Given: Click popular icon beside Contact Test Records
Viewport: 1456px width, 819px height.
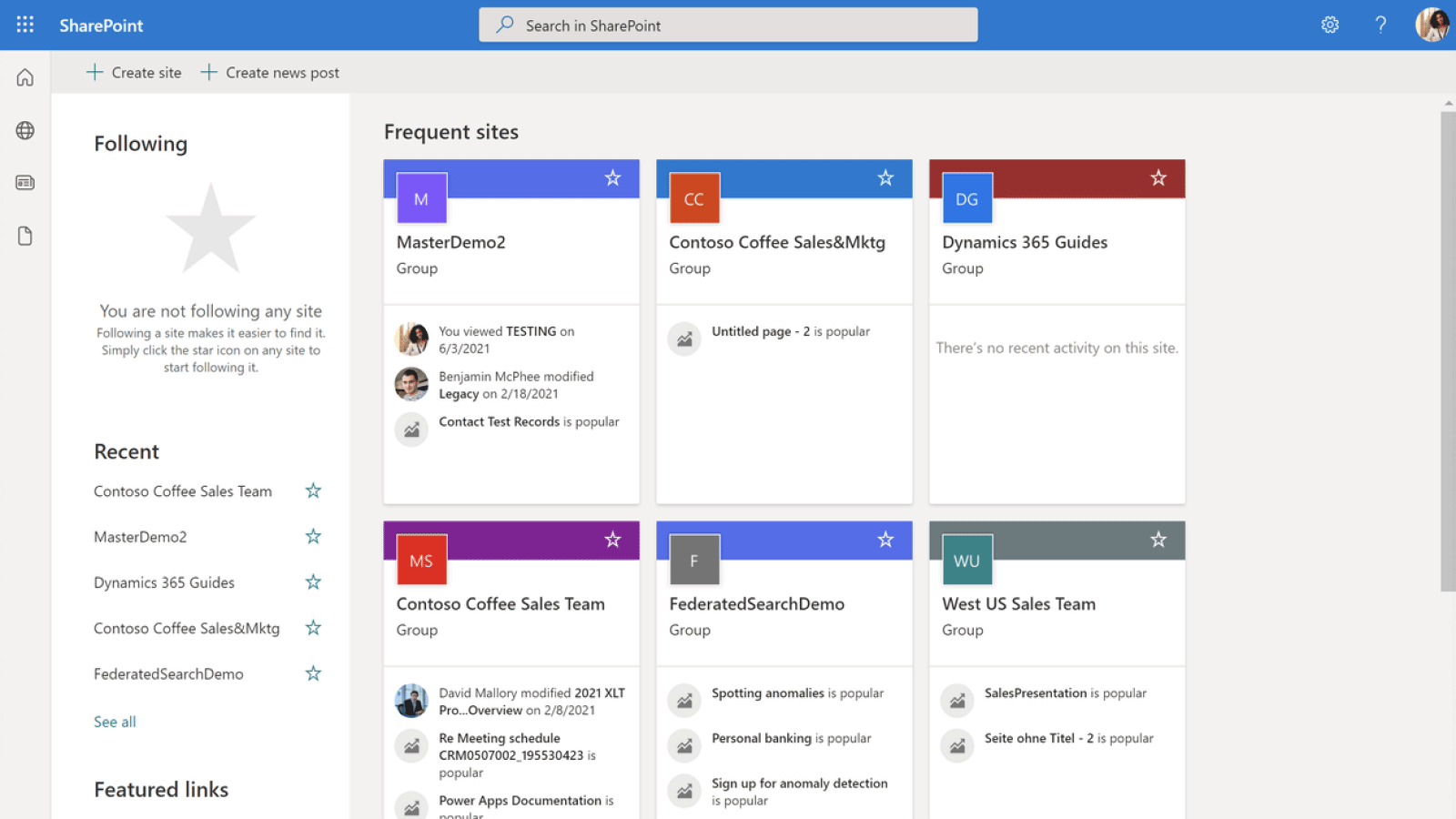Looking at the screenshot, I should (411, 430).
